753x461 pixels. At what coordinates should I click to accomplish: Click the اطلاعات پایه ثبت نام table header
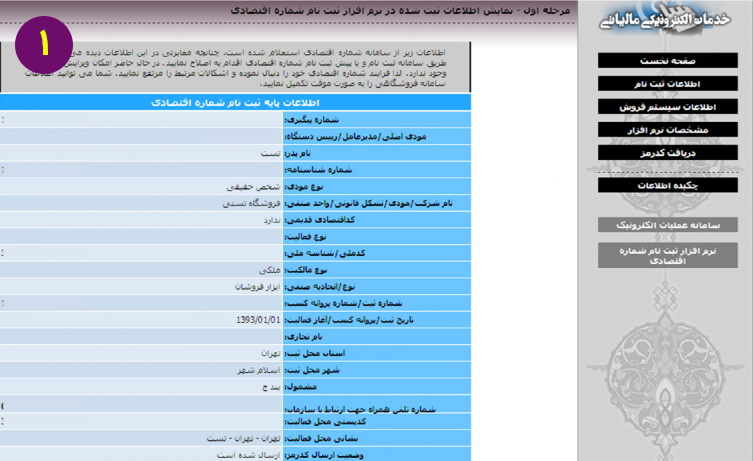click(x=235, y=103)
